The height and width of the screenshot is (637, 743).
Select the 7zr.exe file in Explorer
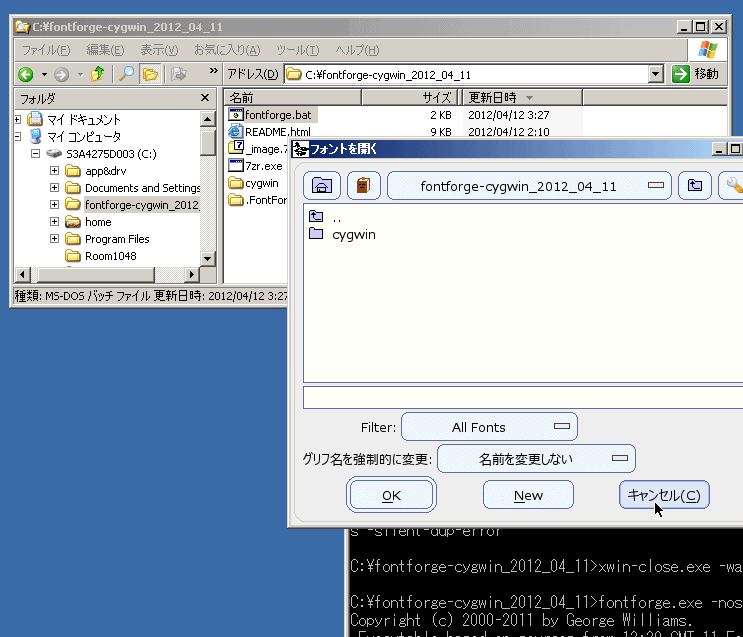coord(255,166)
